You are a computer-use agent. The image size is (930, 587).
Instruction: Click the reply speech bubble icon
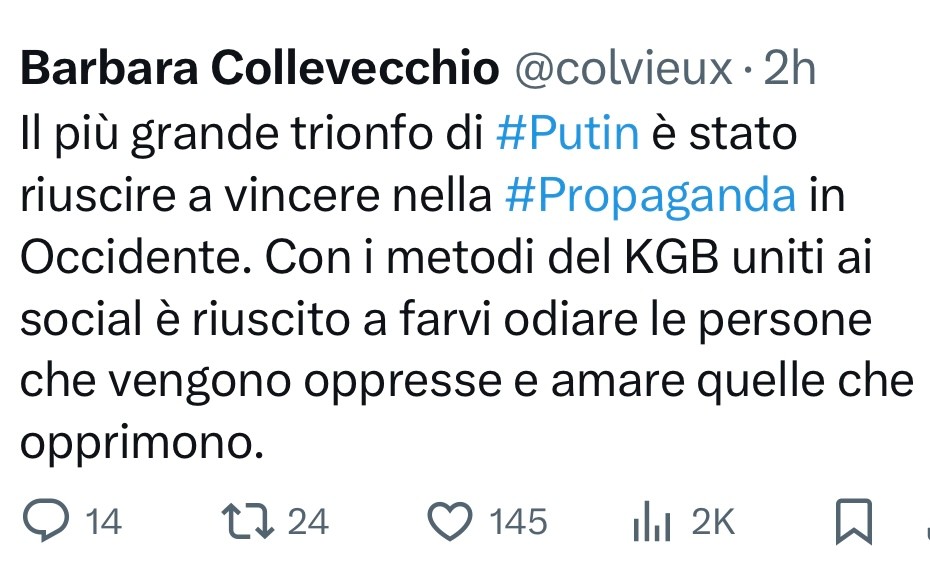pos(42,521)
